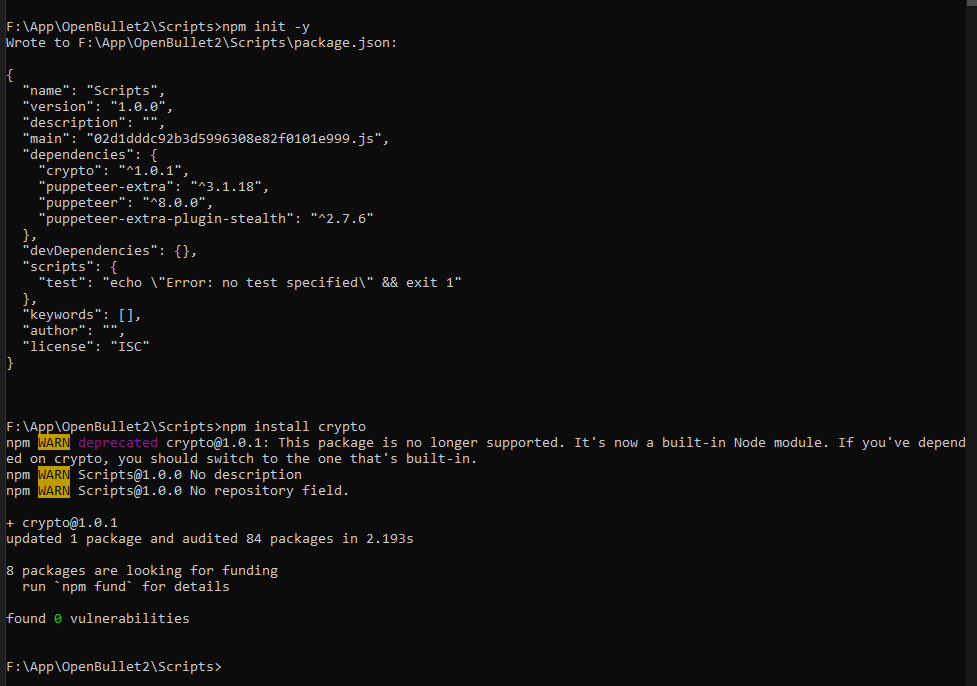This screenshot has height=686, width=977.
Task: Click the "test" script echo line
Action: coord(250,283)
